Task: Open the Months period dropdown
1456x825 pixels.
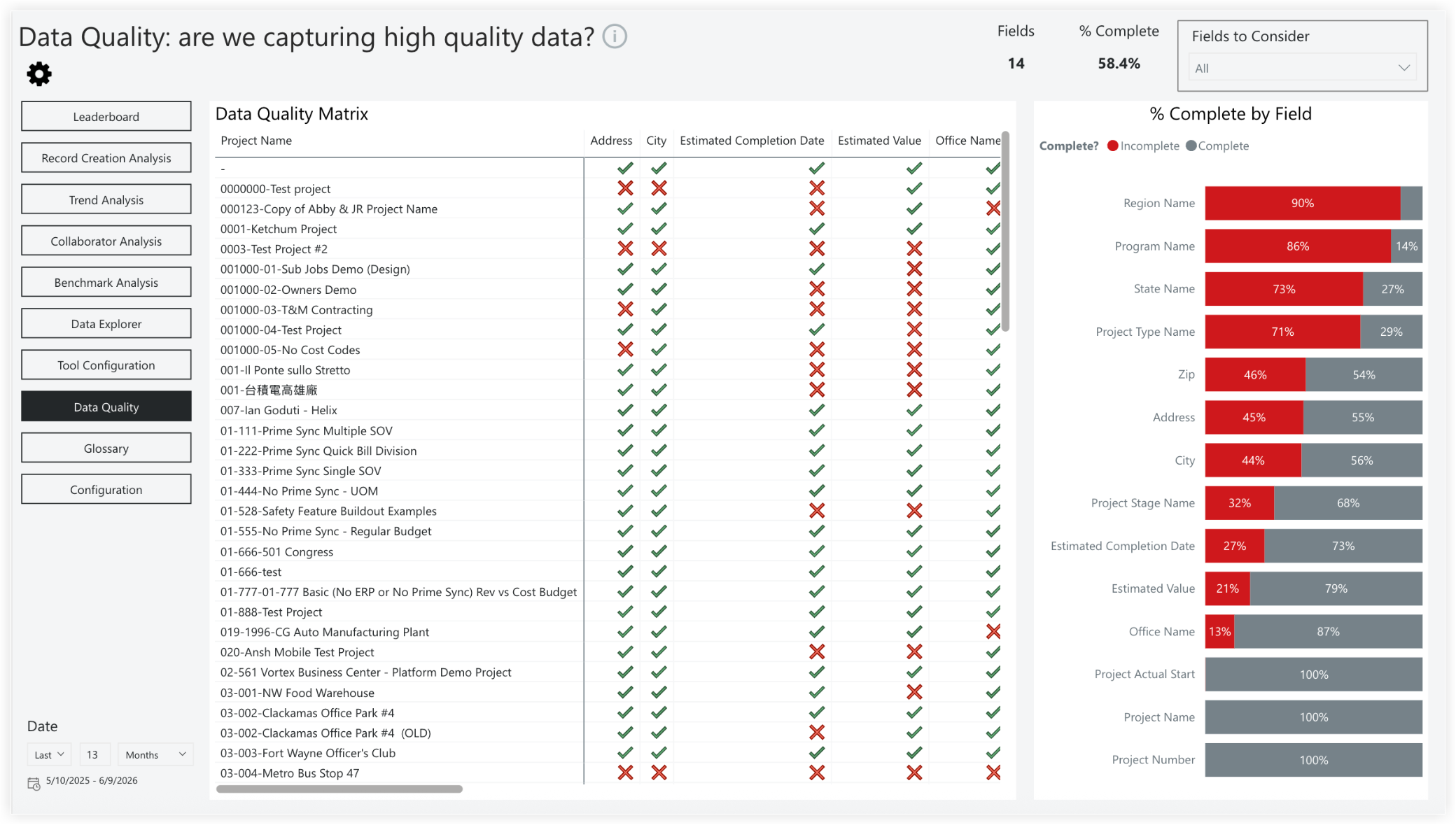Action: 155,754
